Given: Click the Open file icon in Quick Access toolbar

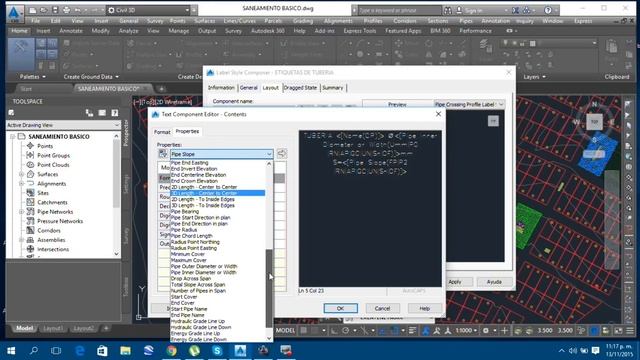Looking at the screenshot, I should pyautogui.click(x=44, y=10).
